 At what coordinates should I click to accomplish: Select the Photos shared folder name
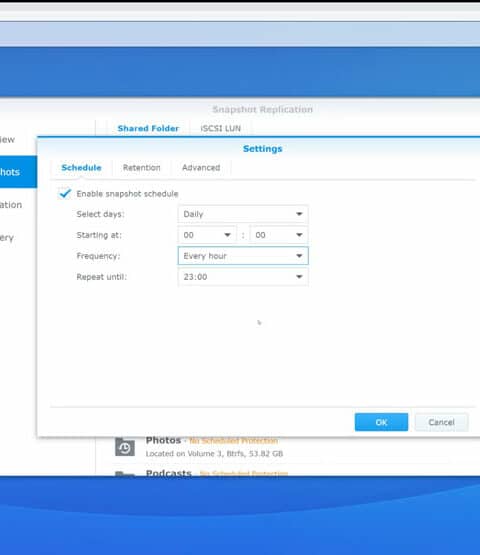click(163, 440)
